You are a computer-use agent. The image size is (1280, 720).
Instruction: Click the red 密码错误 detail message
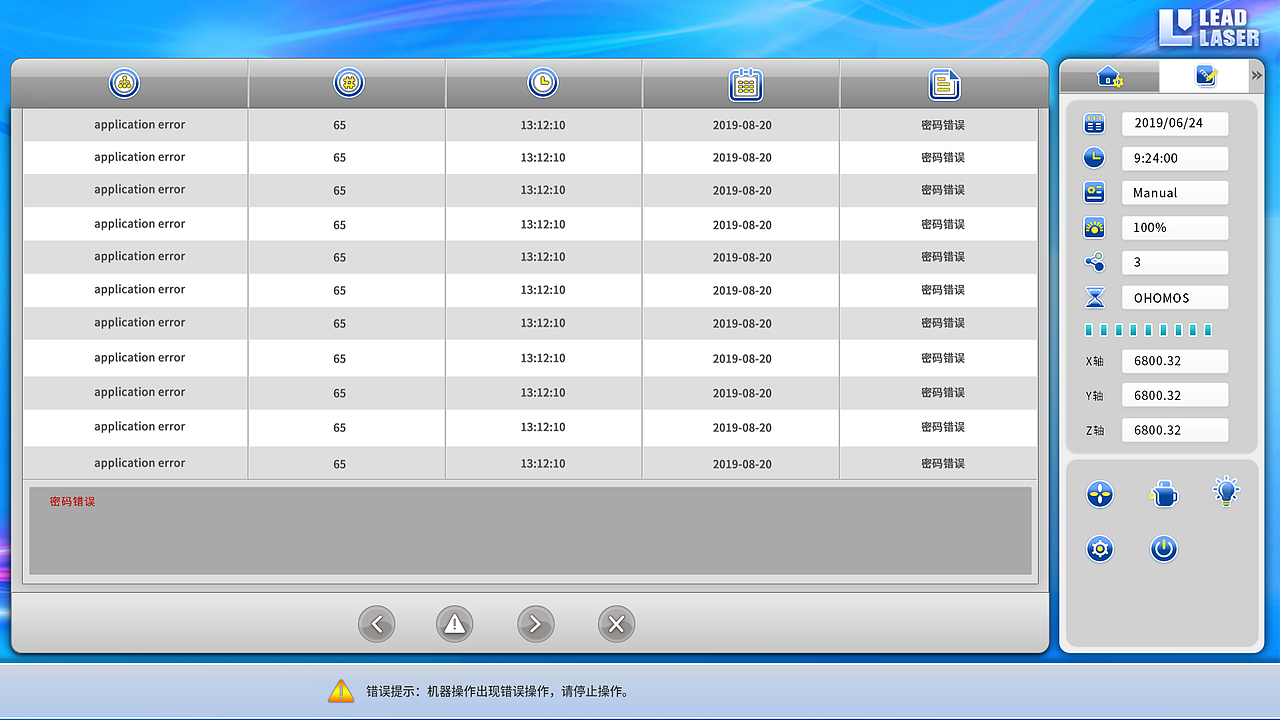point(72,501)
